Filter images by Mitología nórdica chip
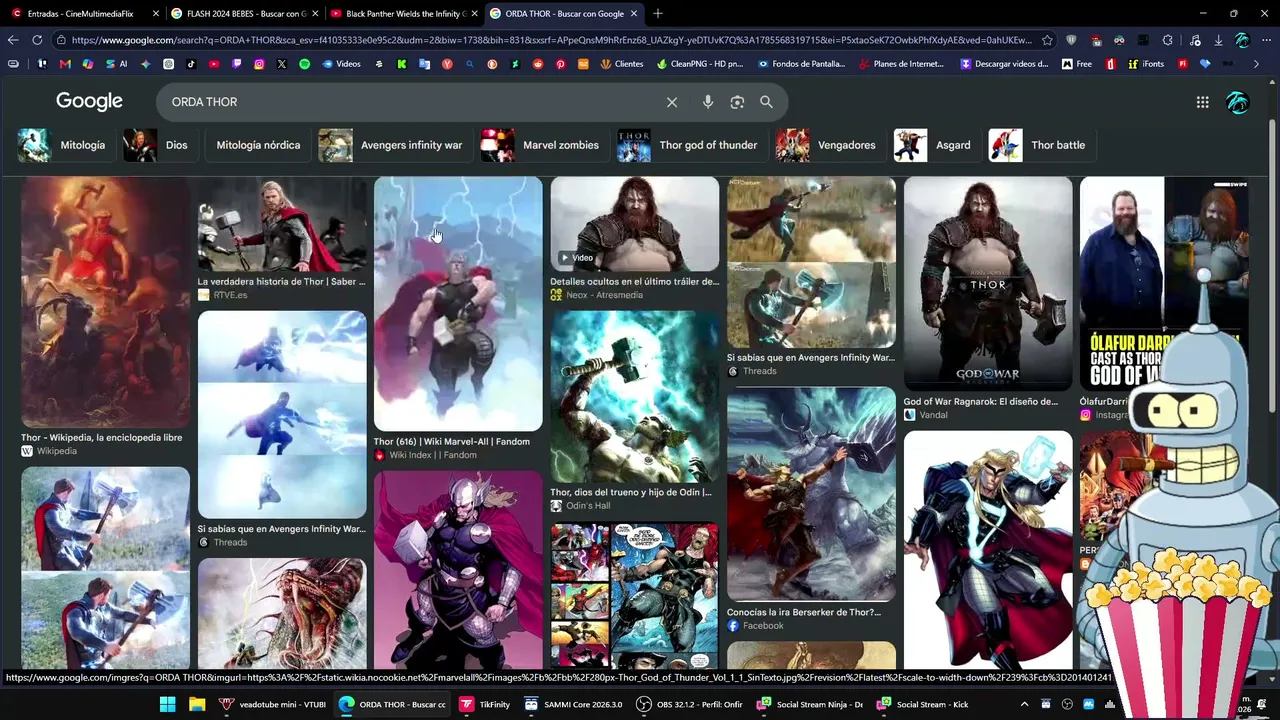 click(258, 145)
